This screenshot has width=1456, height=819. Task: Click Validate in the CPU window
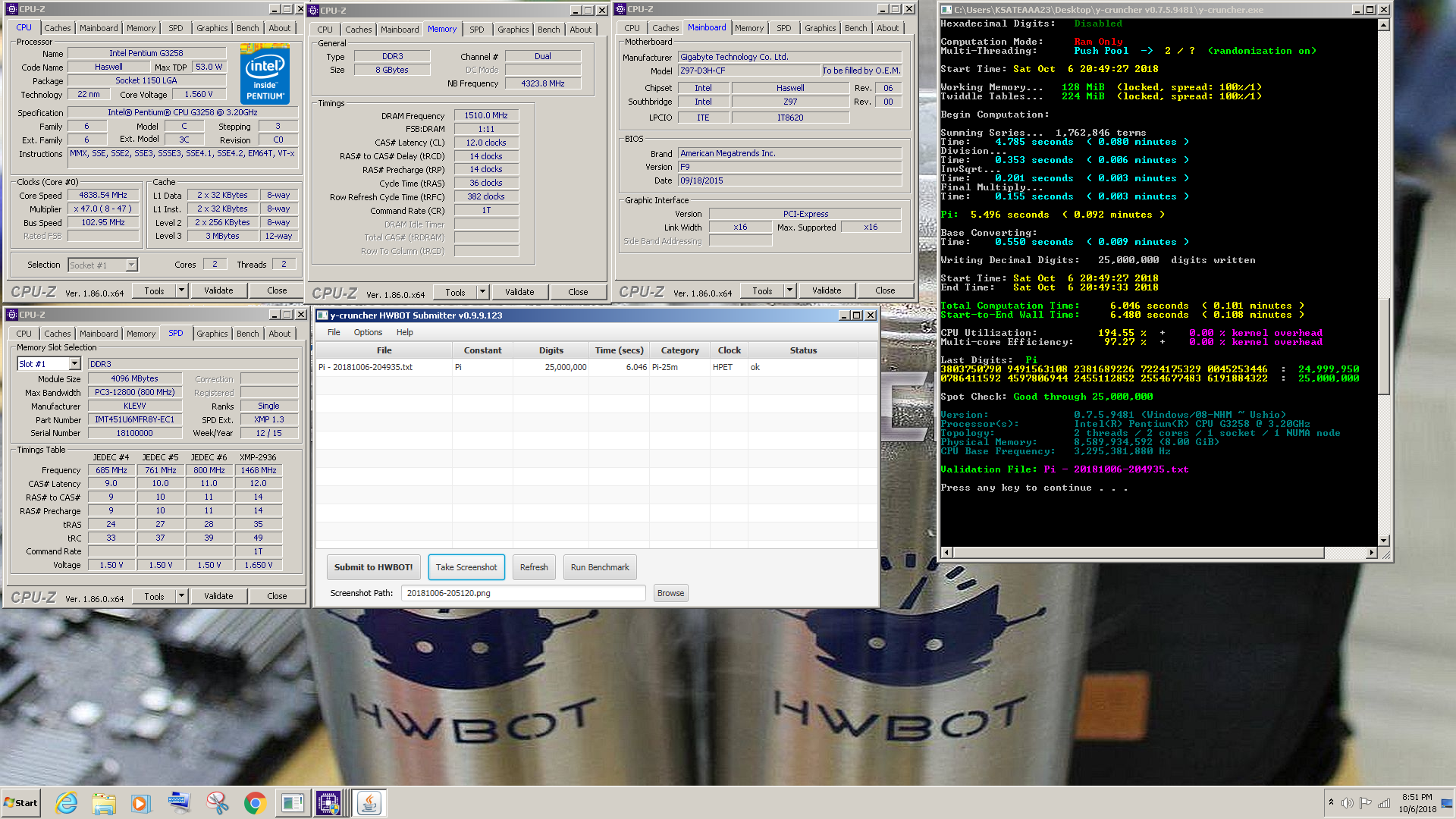coord(218,290)
